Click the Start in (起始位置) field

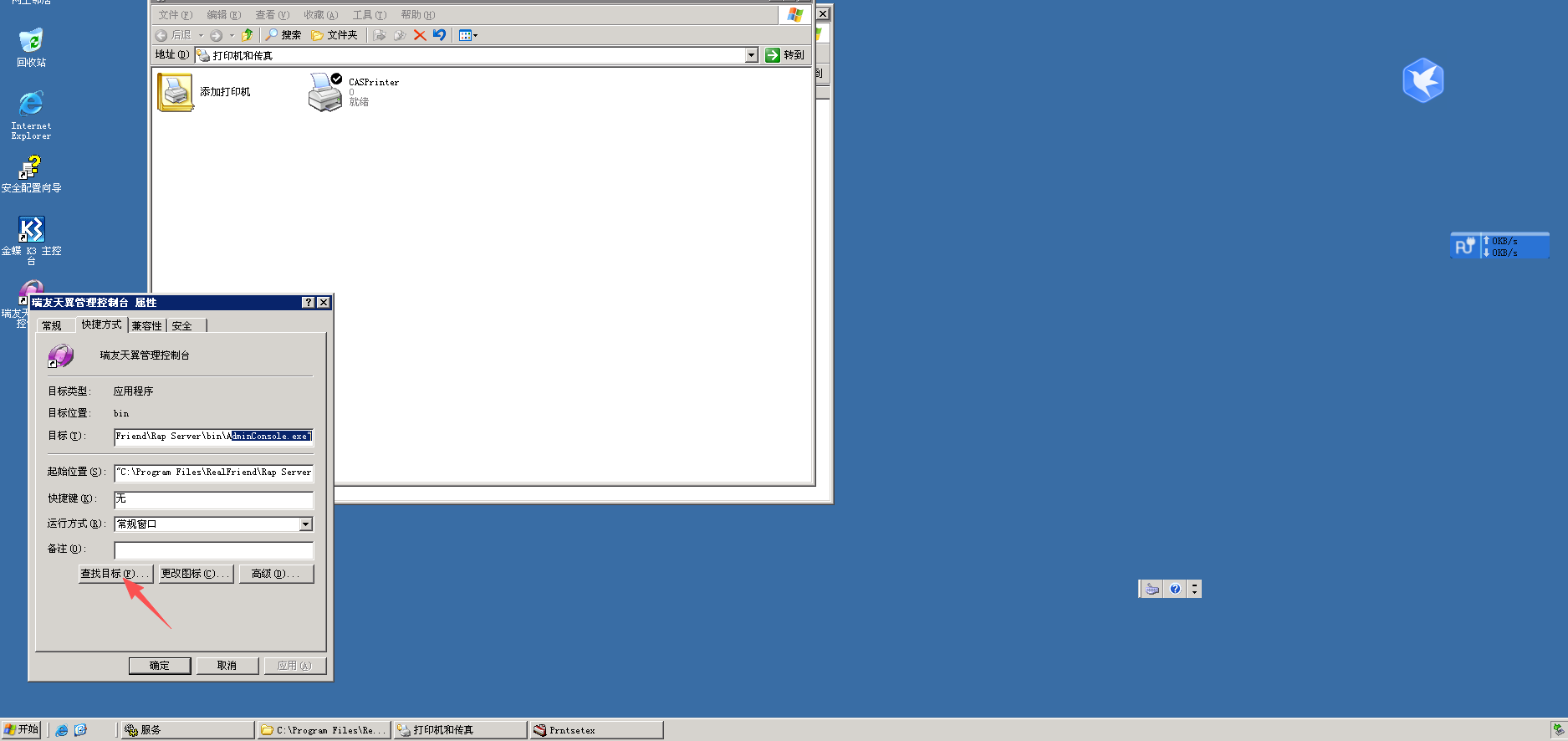coord(213,473)
